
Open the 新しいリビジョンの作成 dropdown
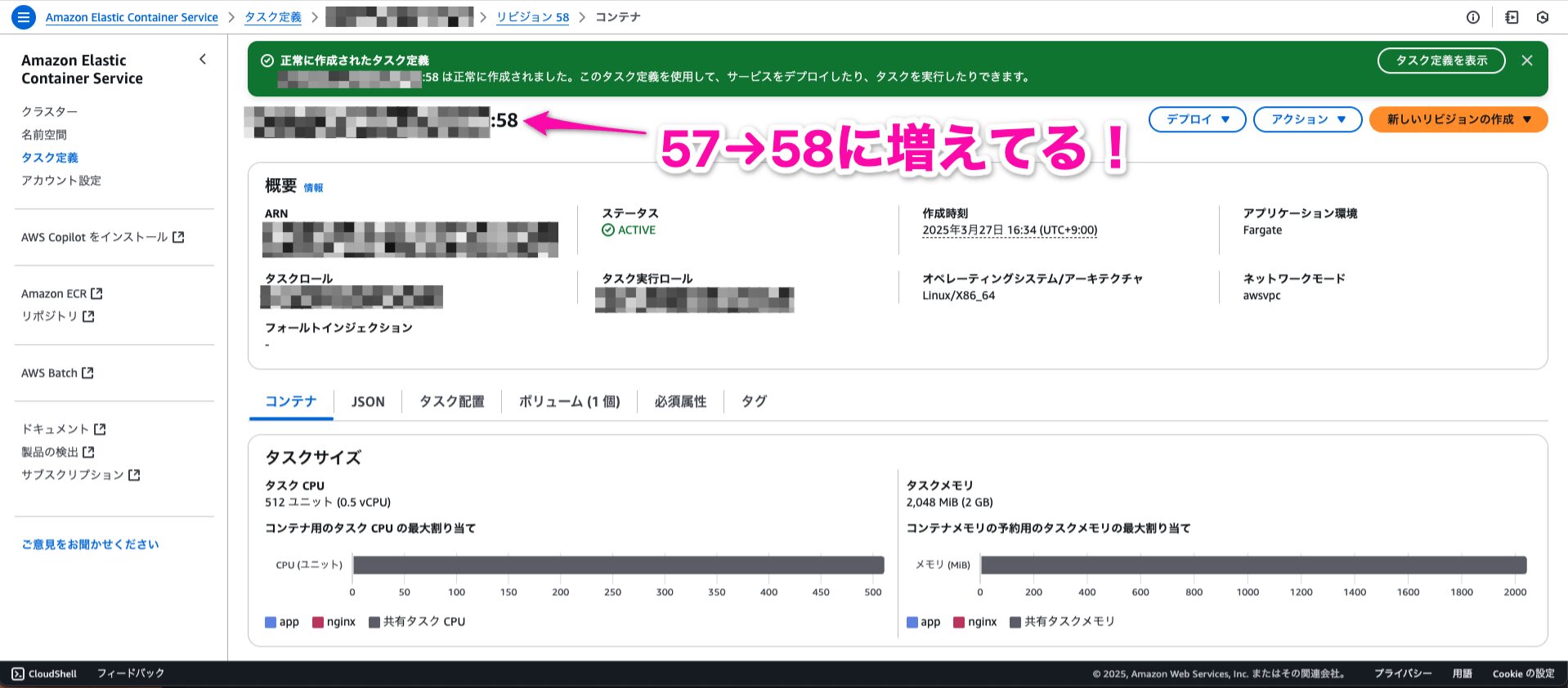point(1458,119)
